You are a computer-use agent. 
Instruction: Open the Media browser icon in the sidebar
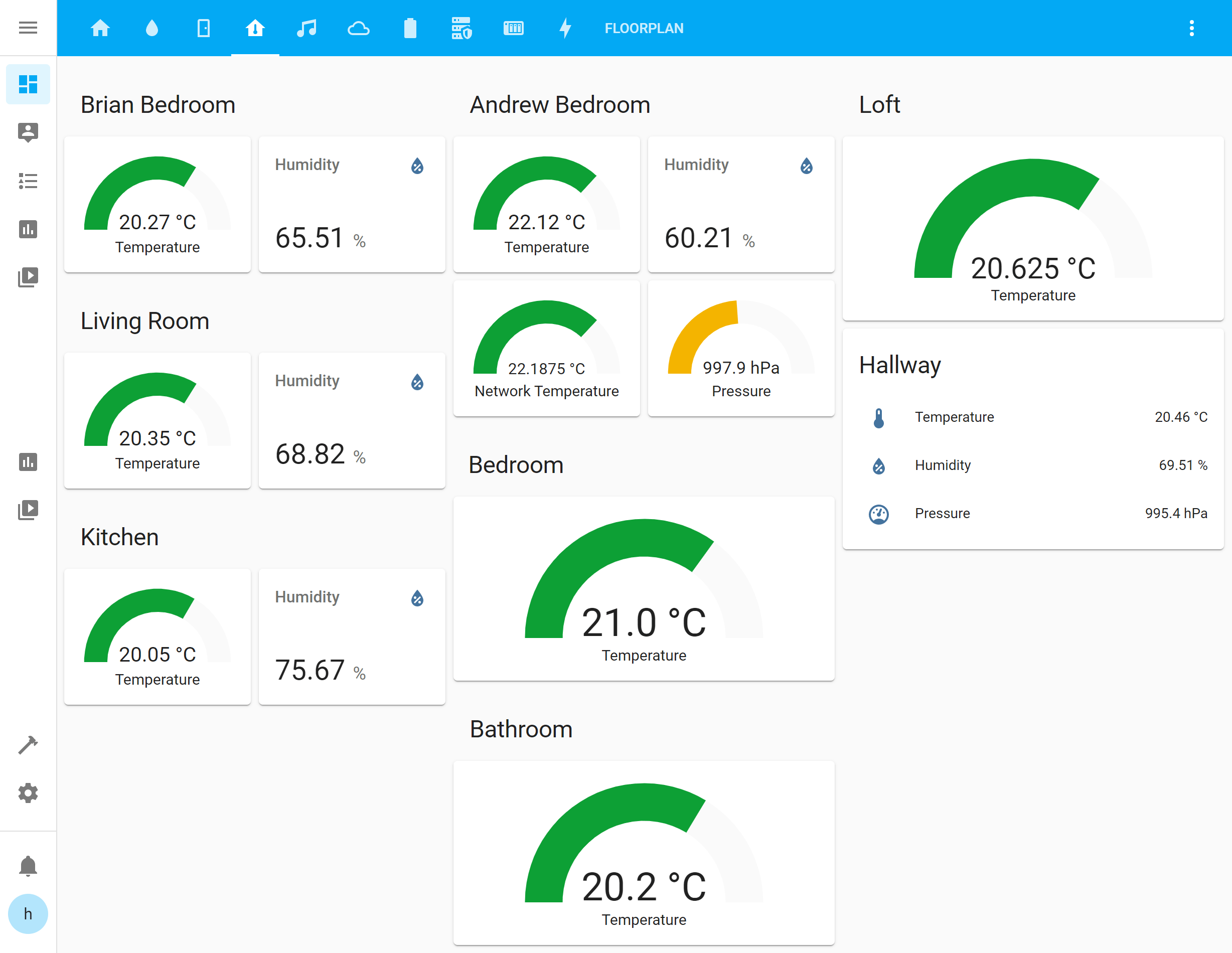click(x=28, y=277)
